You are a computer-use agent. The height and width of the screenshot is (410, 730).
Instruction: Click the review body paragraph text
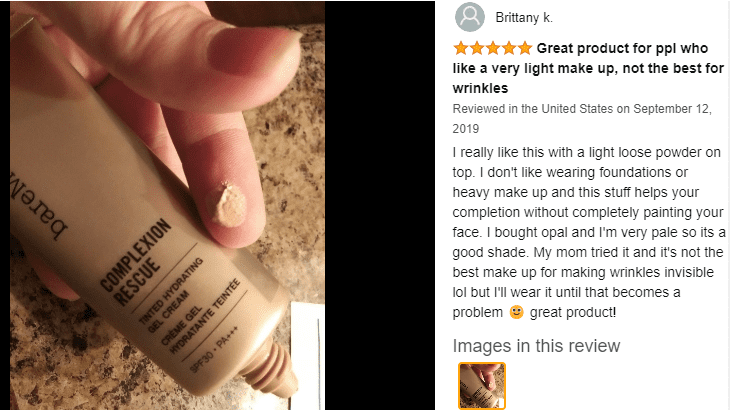[x=589, y=232]
